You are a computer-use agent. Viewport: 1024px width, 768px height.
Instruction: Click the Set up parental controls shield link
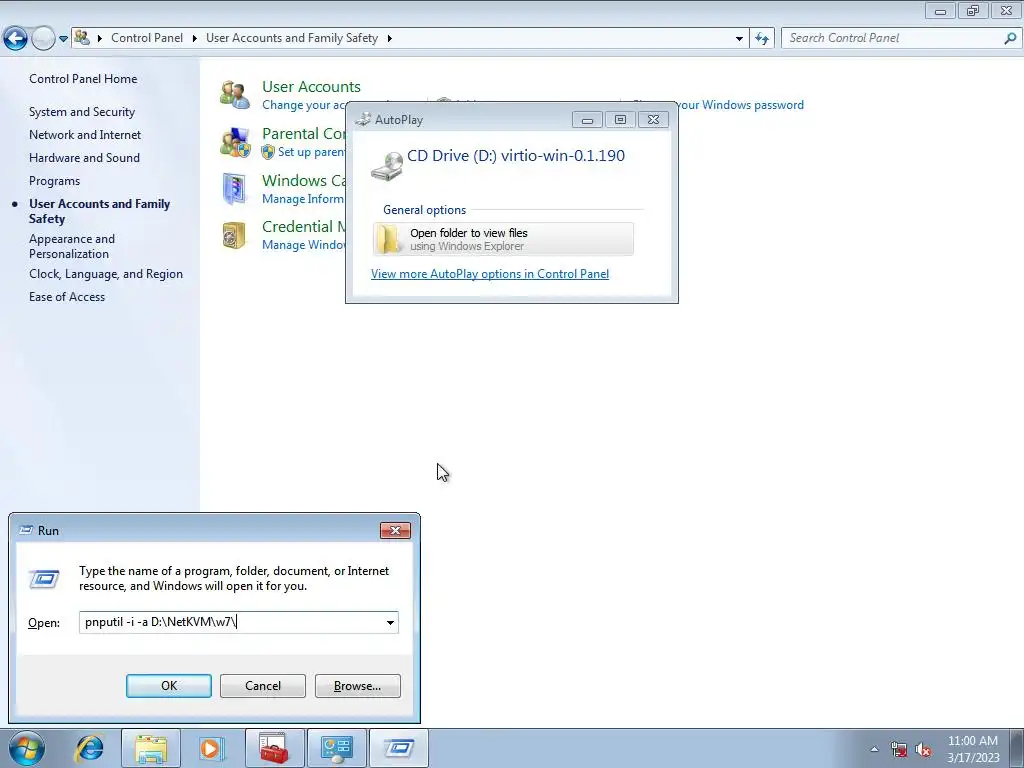pos(304,152)
